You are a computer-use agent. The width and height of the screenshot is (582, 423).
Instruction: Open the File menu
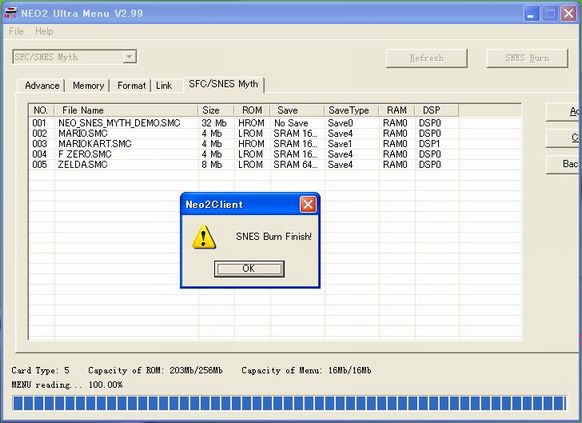[x=16, y=31]
